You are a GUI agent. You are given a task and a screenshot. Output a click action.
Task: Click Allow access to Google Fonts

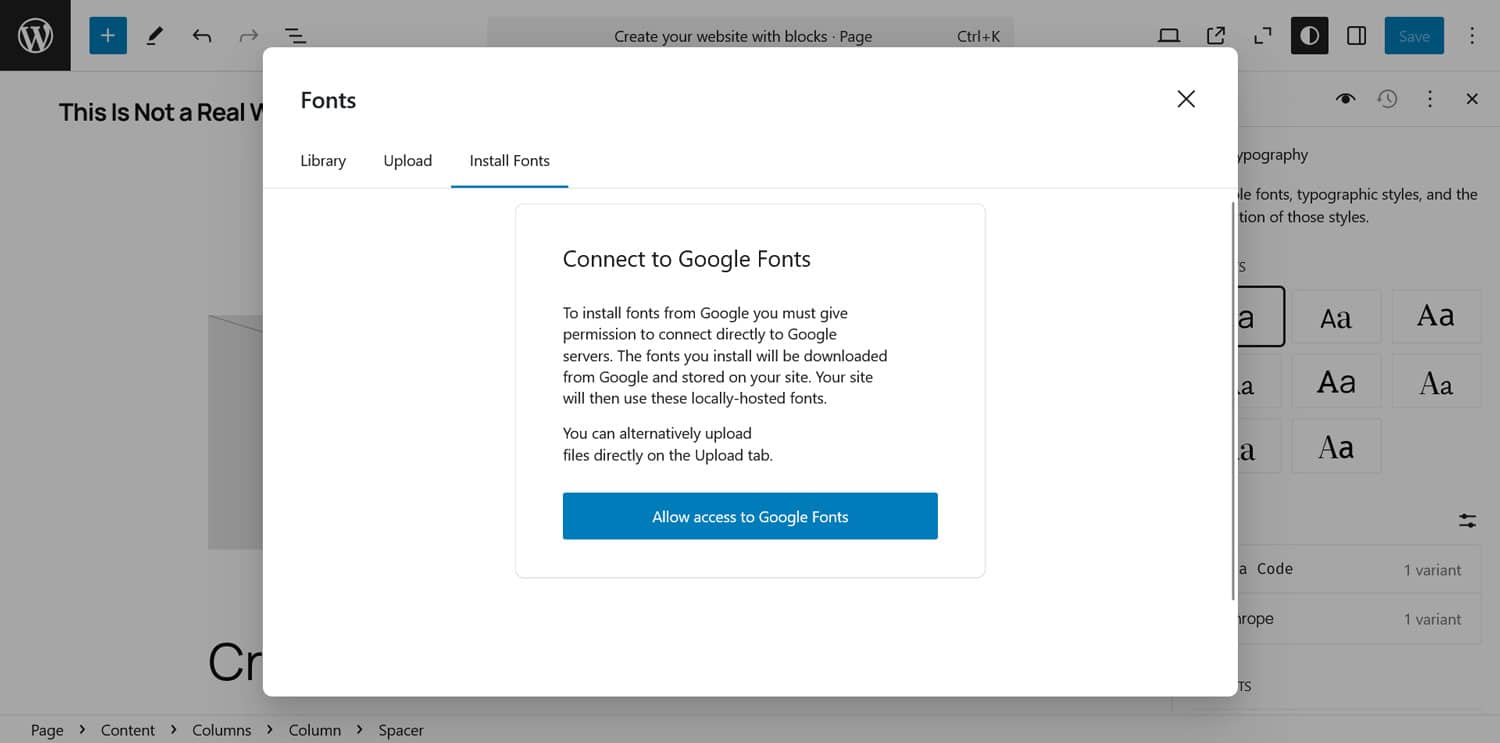[x=750, y=516]
